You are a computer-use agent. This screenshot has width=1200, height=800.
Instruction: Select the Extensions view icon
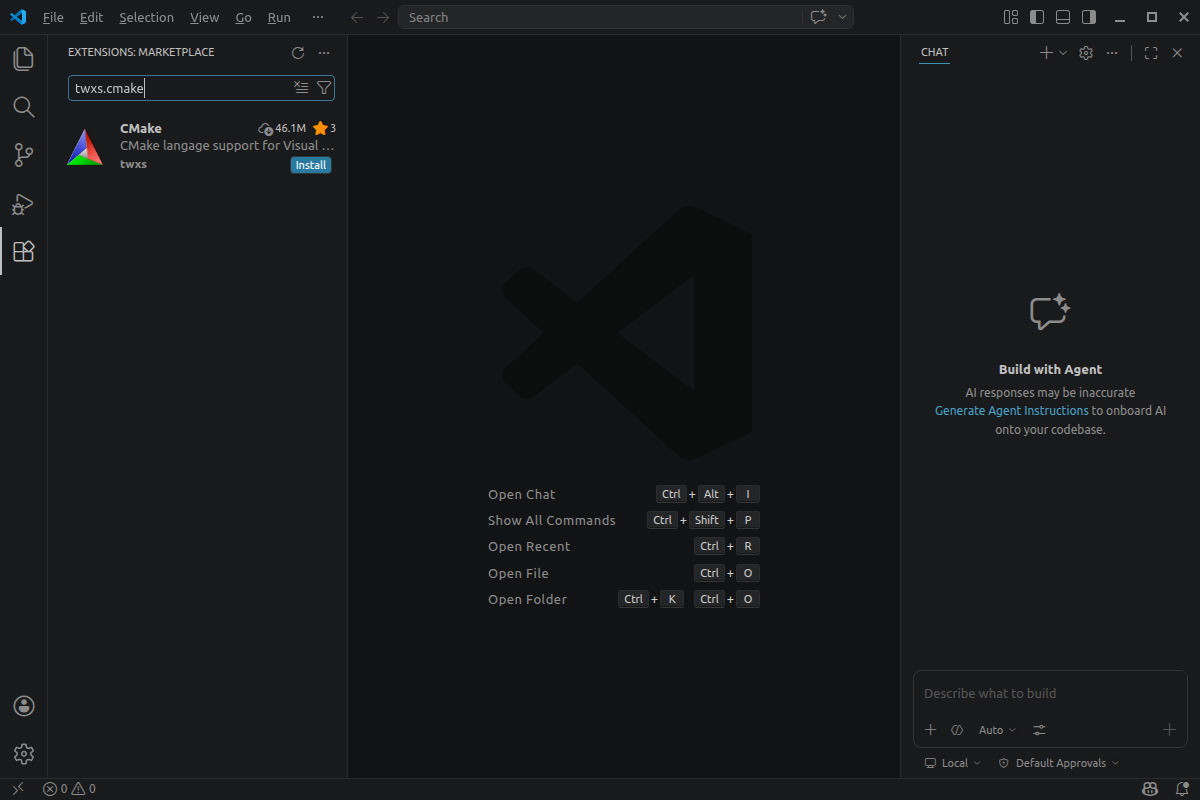click(x=23, y=251)
